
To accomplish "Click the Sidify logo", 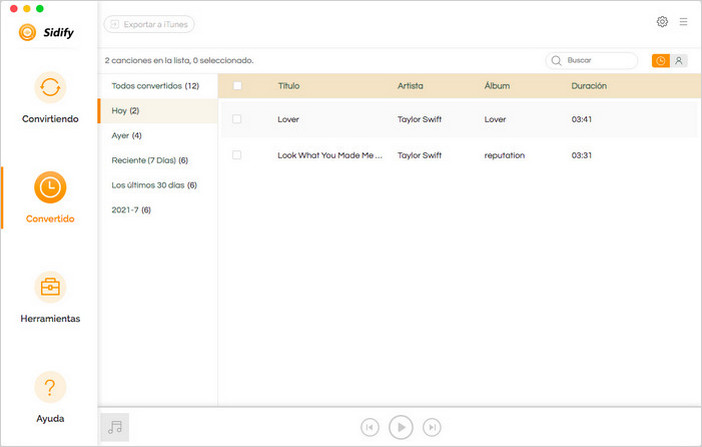I will (46, 32).
